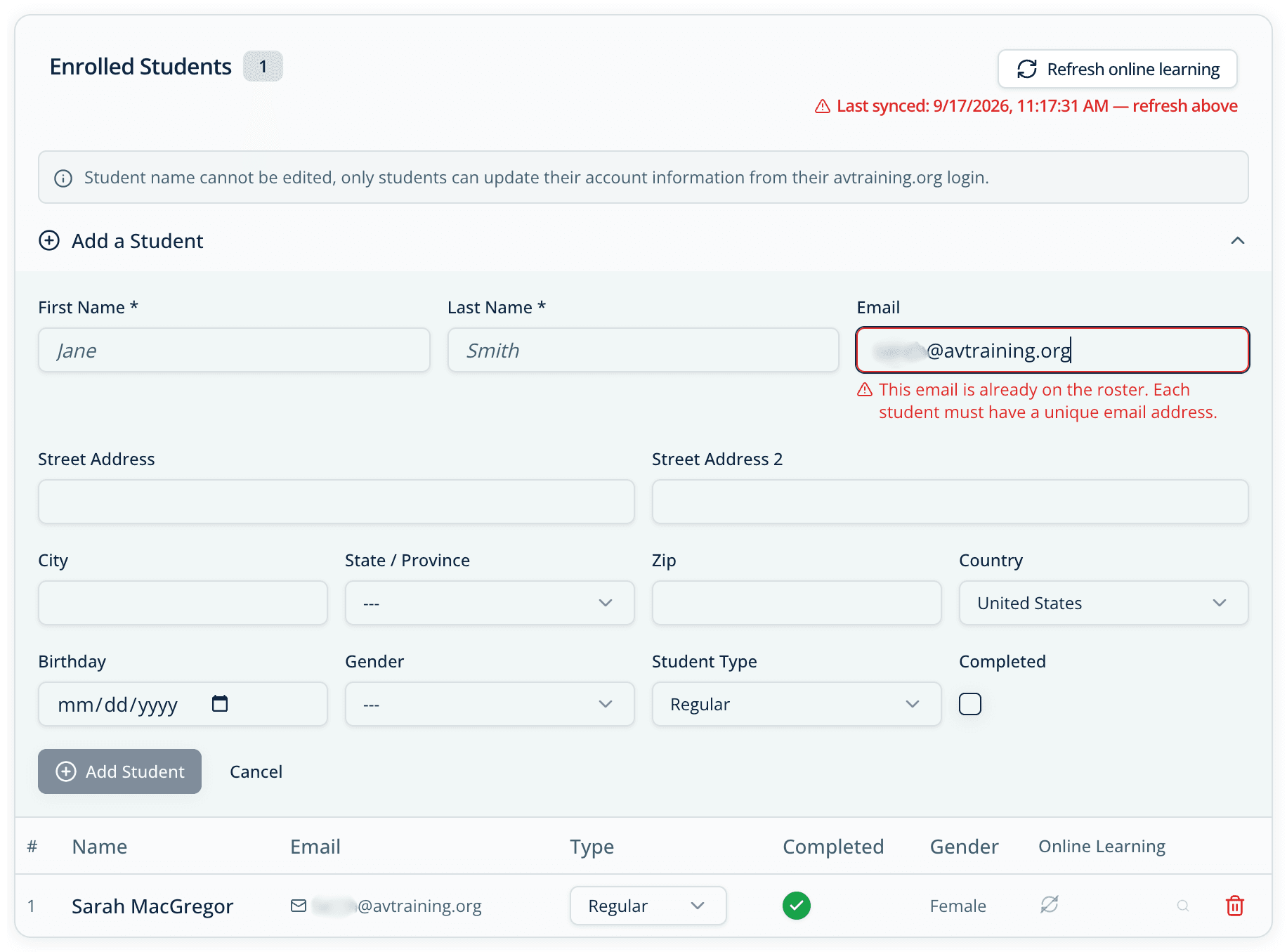1287x952 pixels.
Task: Change Sarah's row Type dropdown from Regular
Action: (648, 906)
